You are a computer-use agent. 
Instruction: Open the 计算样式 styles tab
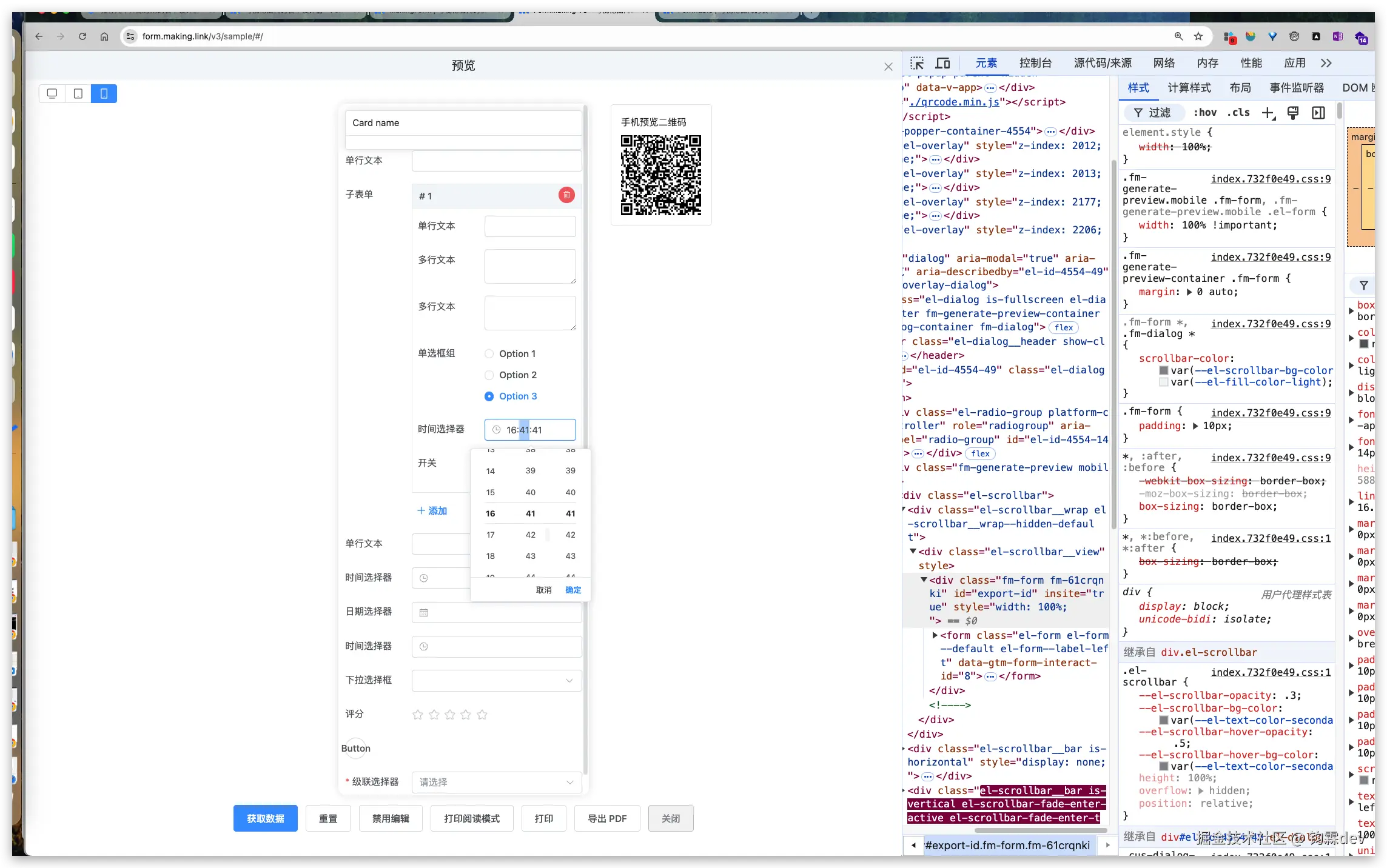(1189, 88)
